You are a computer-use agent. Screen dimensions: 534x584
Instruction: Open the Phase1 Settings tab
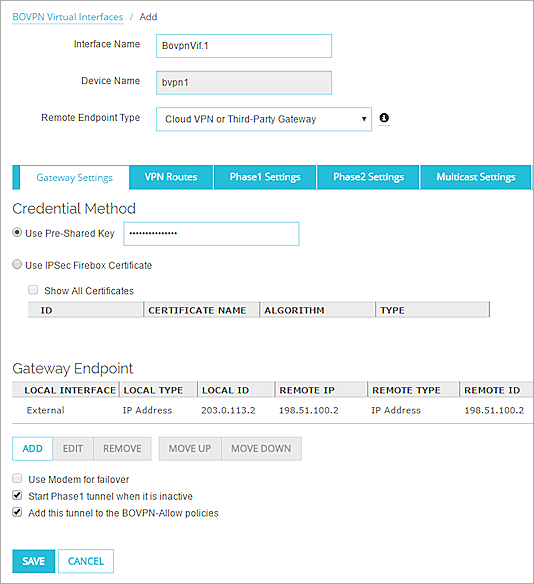tap(265, 177)
